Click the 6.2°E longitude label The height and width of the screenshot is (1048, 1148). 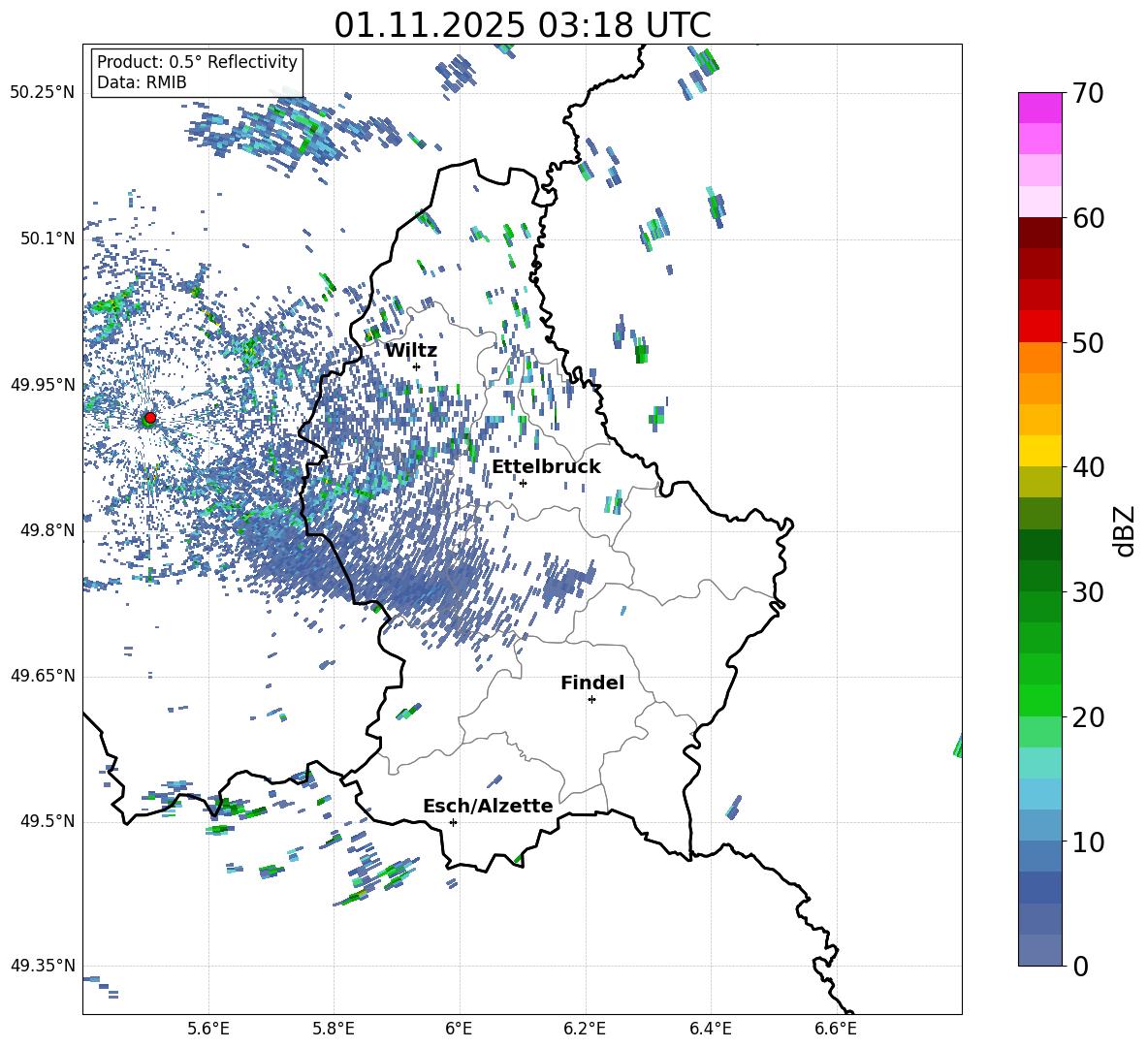pyautogui.click(x=585, y=1029)
